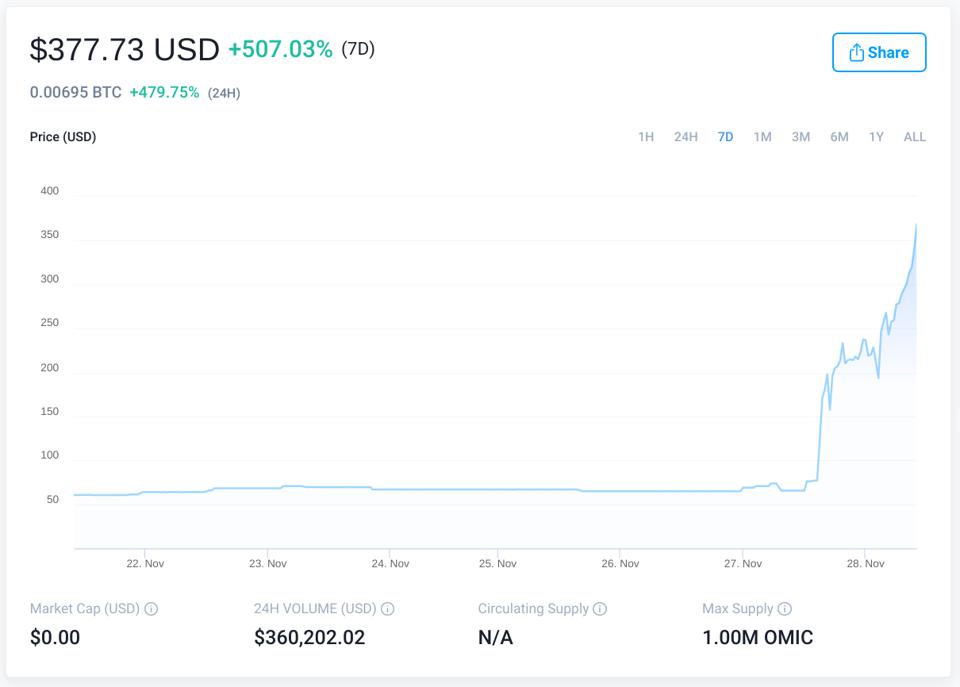
Task: Click the share arrow icon
Action: tap(856, 53)
